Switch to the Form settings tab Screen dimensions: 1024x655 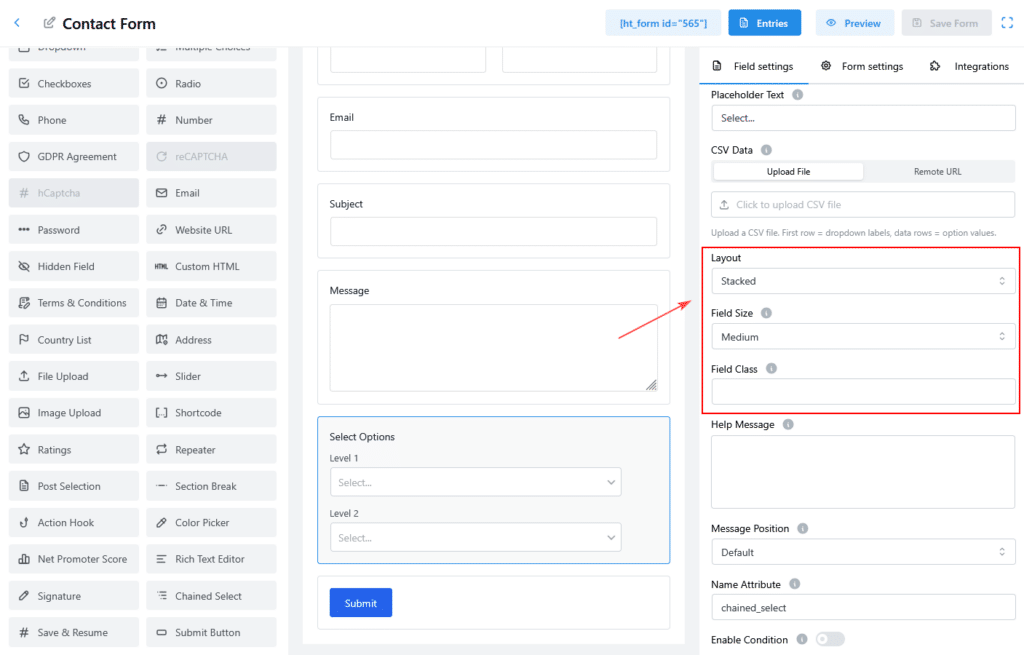[861, 67]
